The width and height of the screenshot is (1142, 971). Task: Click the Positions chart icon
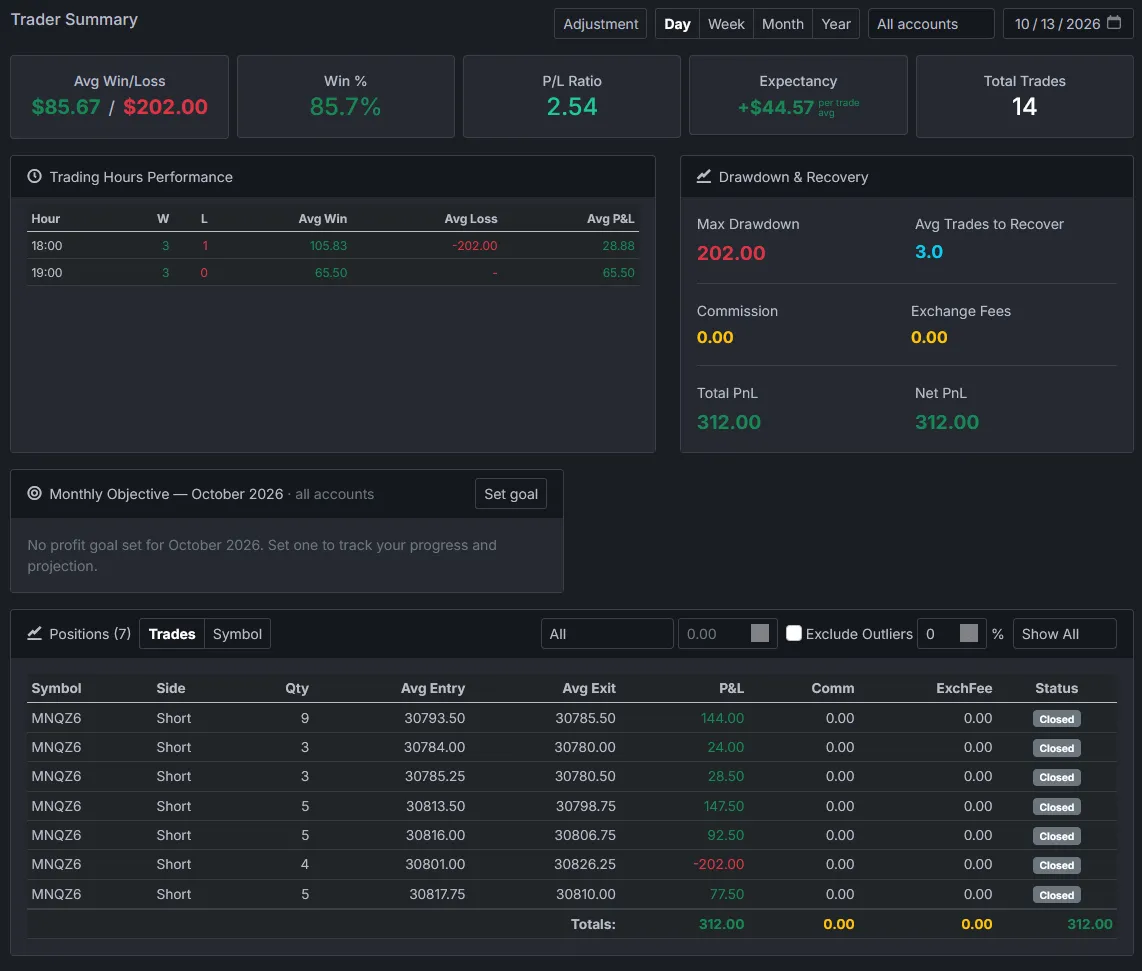pyautogui.click(x=34, y=633)
